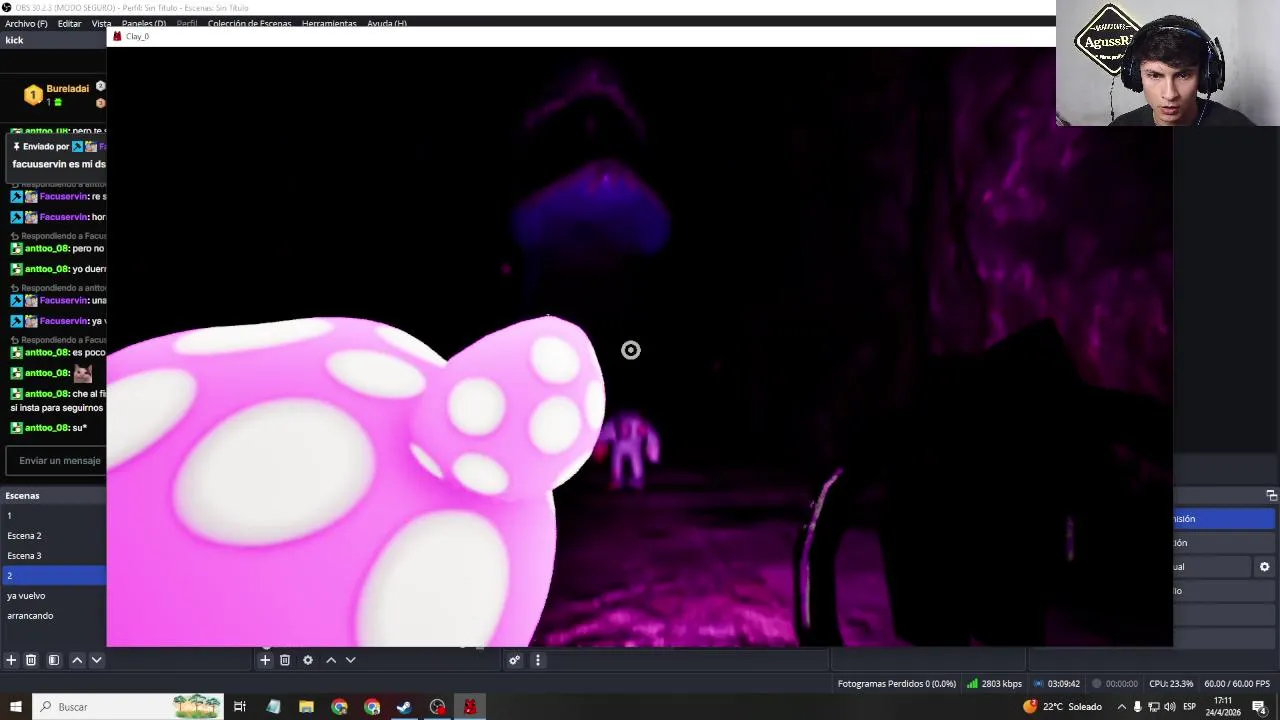
Task: Add a new scene with plus icon in Escenas
Action: coord(11,660)
